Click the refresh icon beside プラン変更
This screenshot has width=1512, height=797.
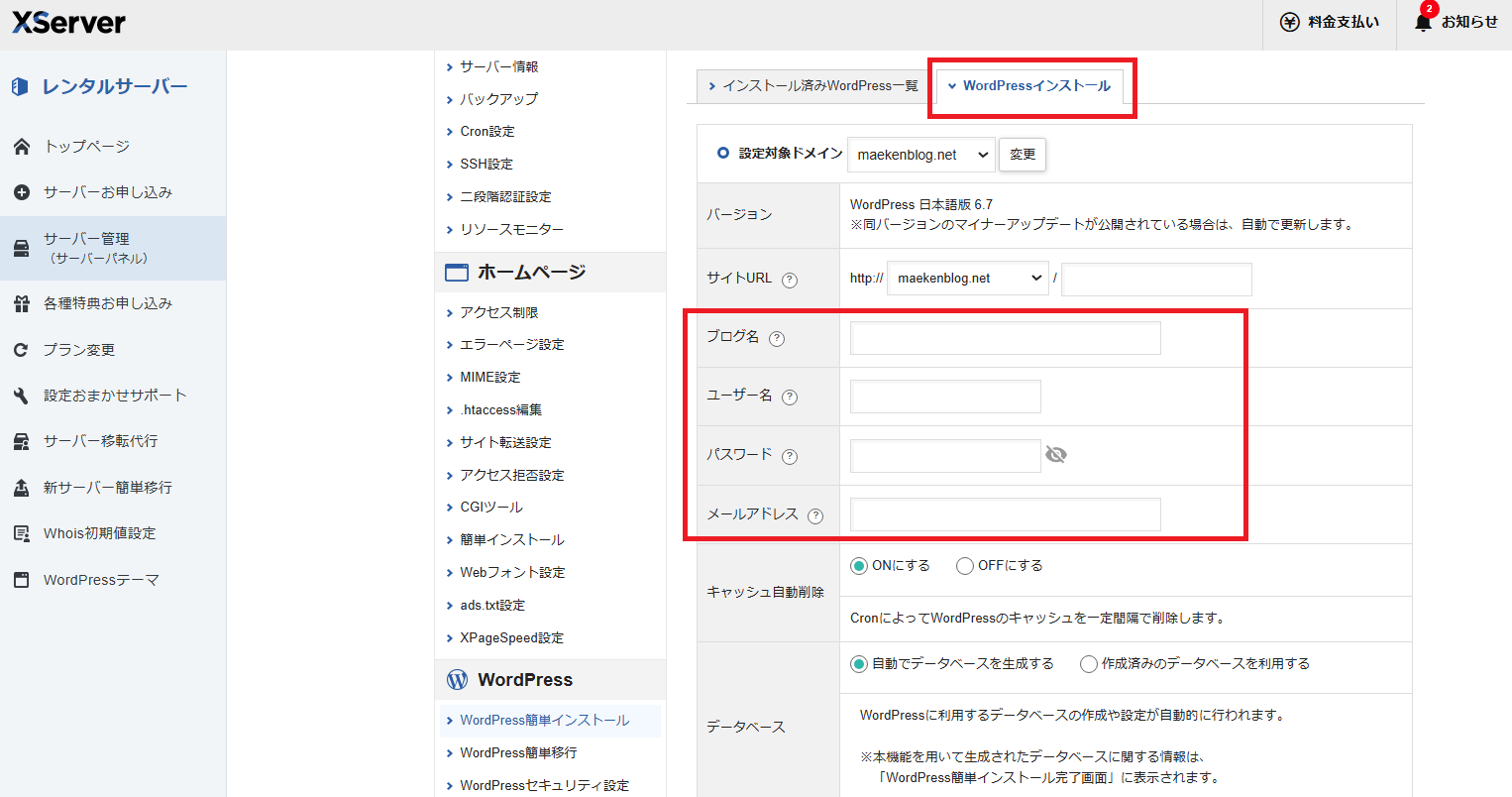tap(22, 350)
